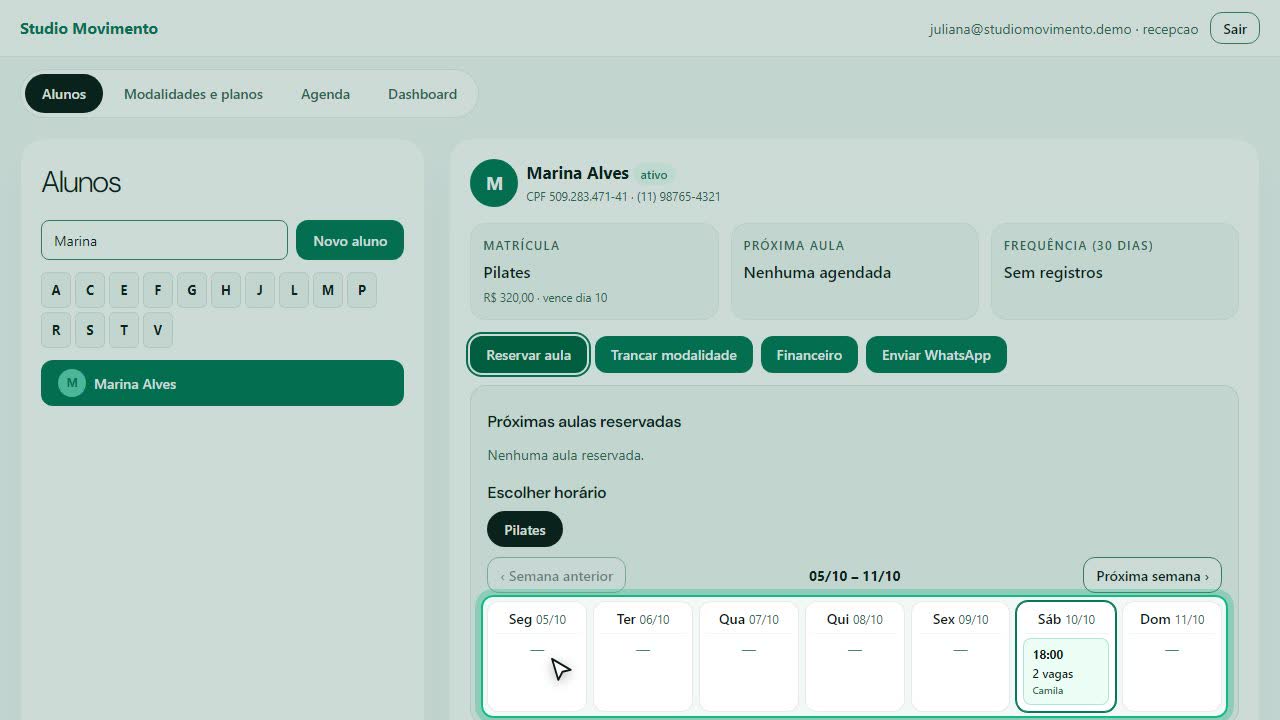Open the Alunos tab
The width and height of the screenshot is (1280, 720).
click(64, 94)
